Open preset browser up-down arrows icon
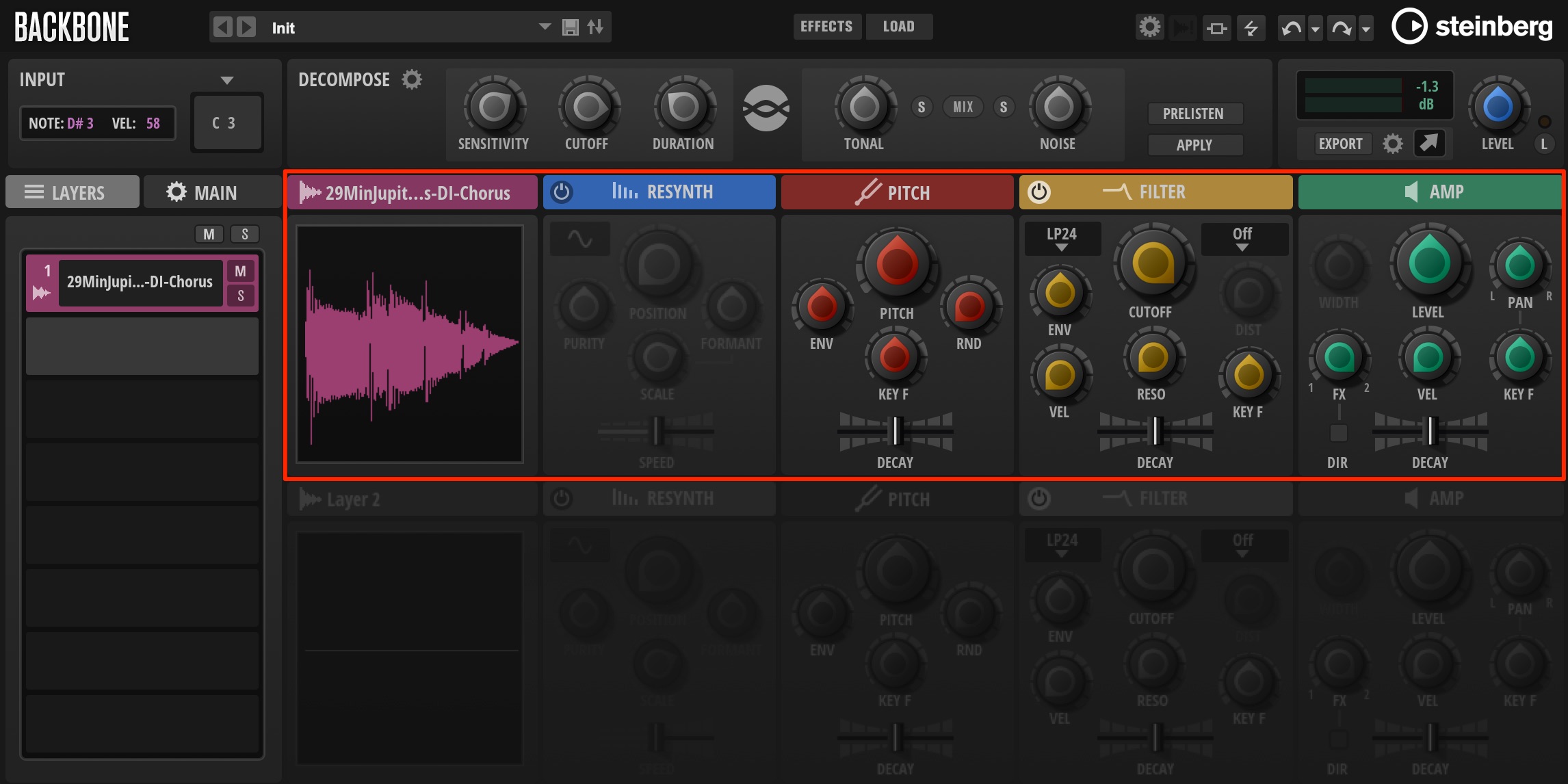This screenshot has height=784, width=1568. 595,27
